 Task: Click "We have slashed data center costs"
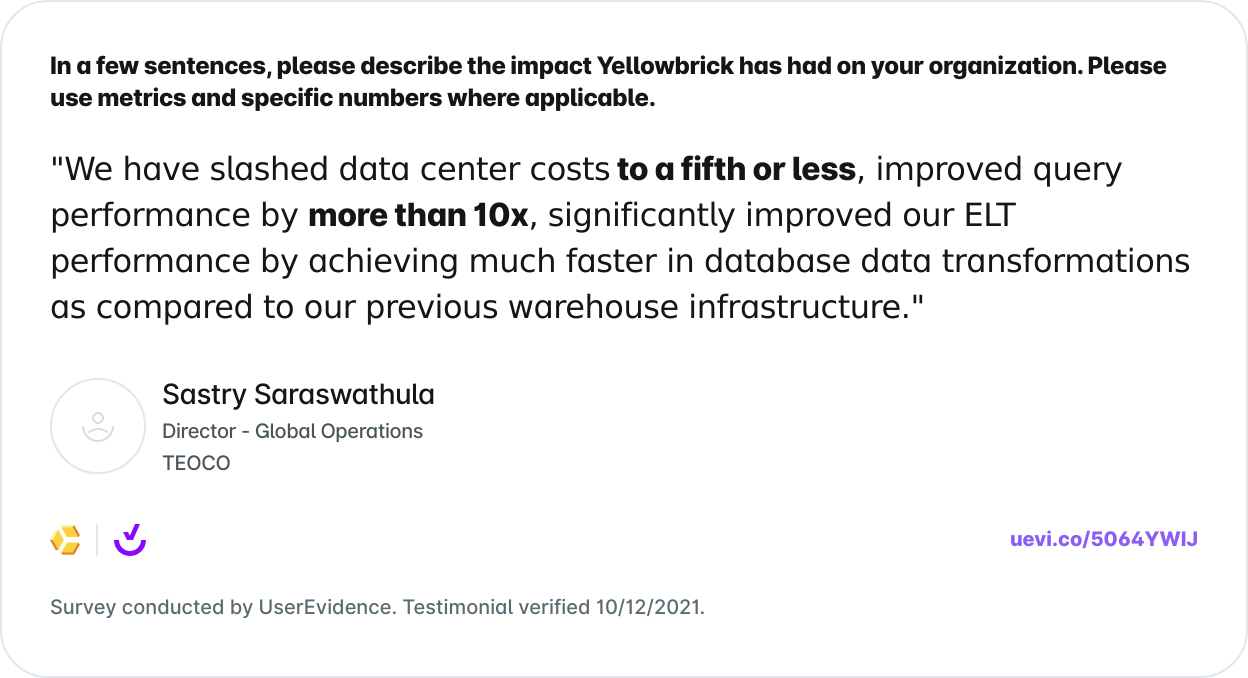tap(330, 169)
